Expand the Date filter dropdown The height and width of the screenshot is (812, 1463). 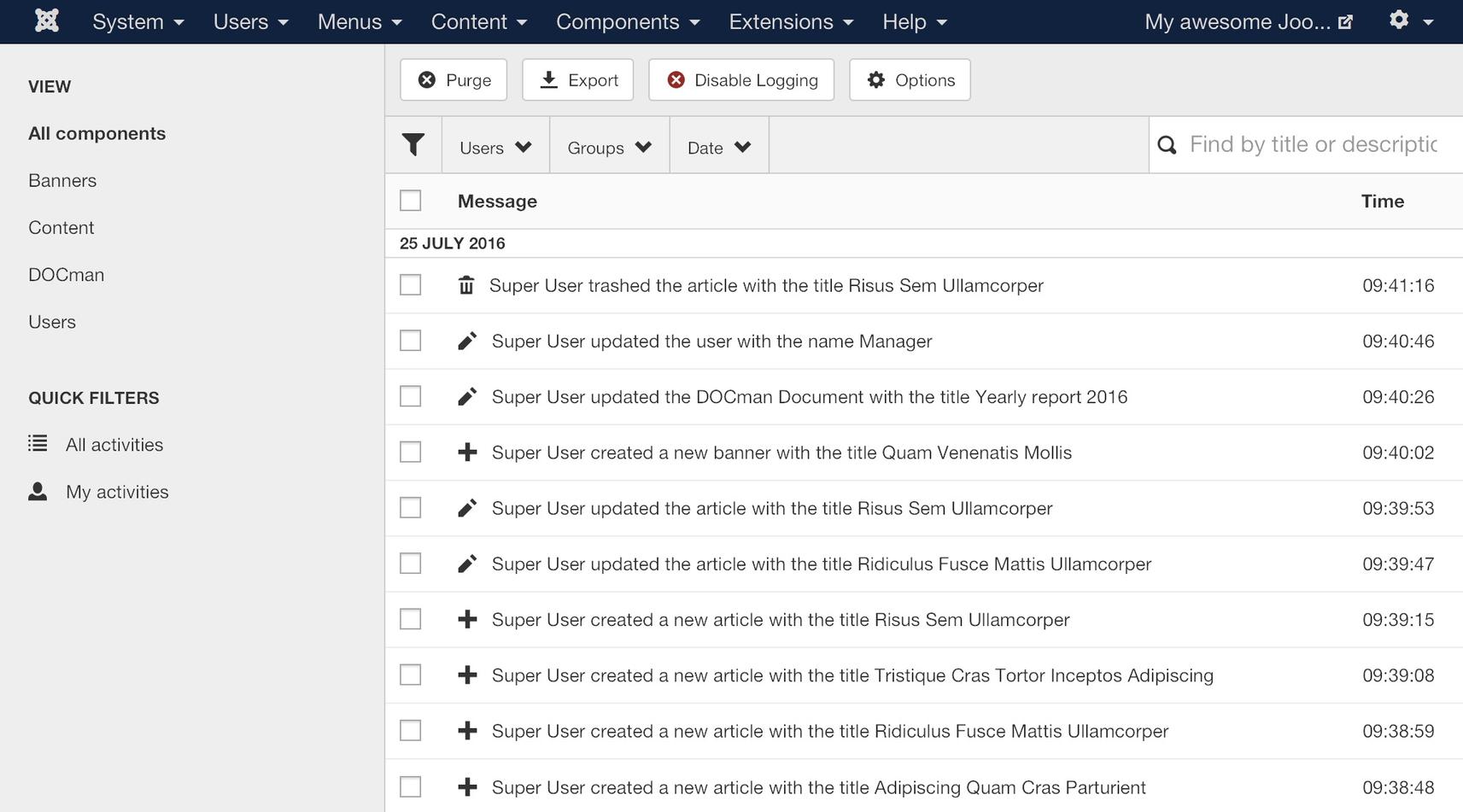[719, 147]
